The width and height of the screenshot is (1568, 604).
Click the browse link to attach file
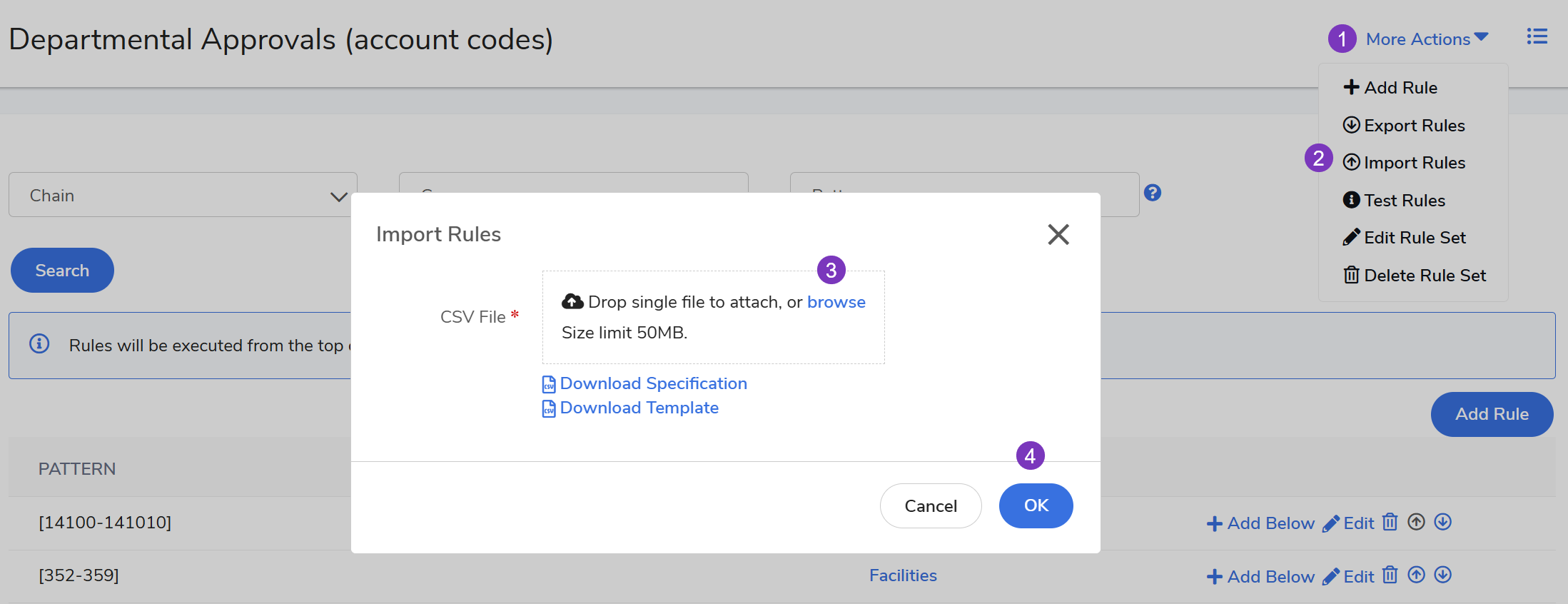tap(836, 302)
